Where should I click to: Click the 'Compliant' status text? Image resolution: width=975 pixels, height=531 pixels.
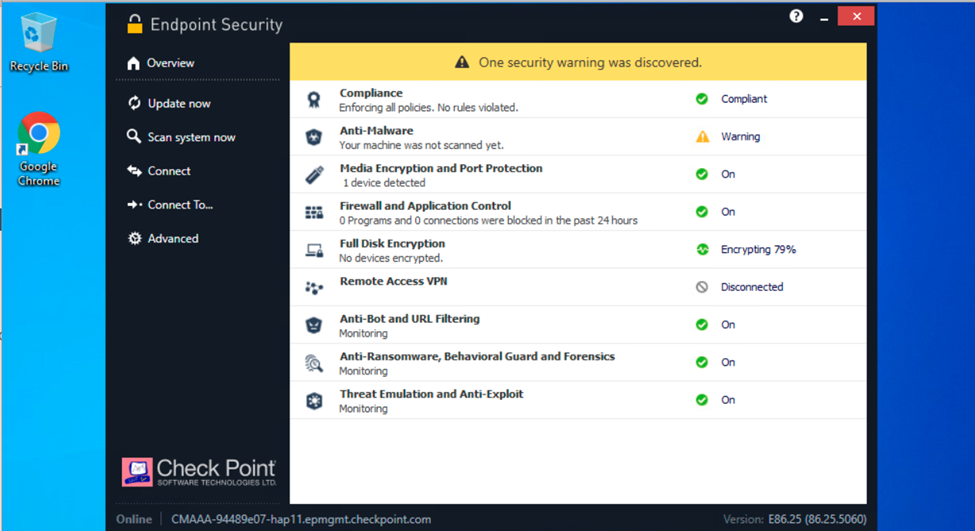coord(744,99)
